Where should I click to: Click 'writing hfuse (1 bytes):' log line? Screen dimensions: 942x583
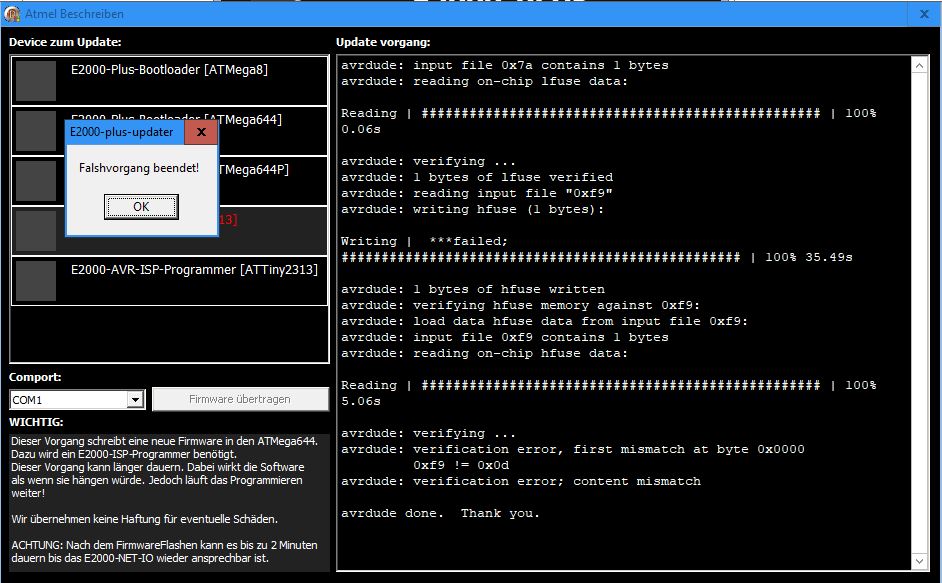pos(472,209)
